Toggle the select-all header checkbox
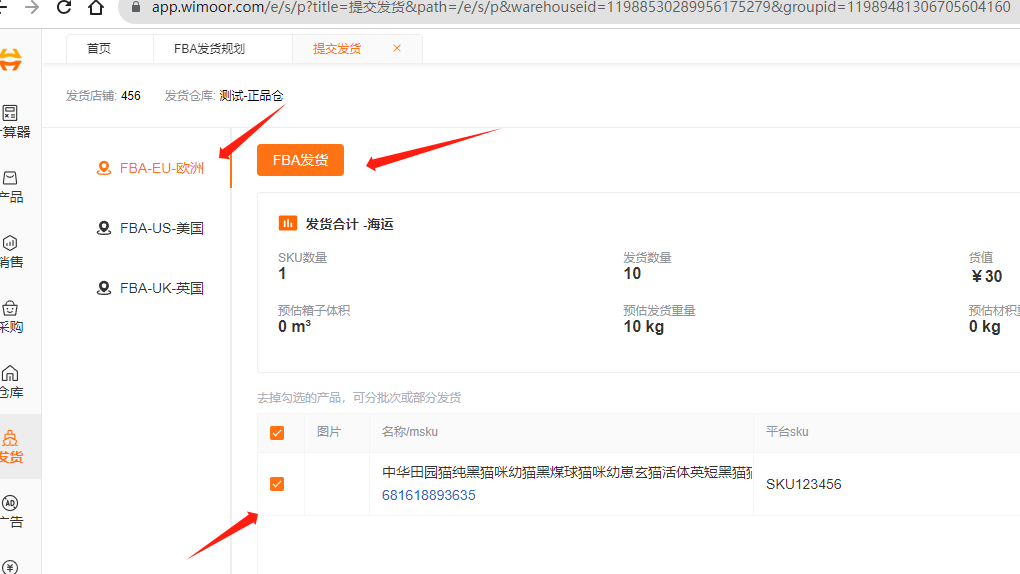This screenshot has width=1020, height=574. (x=277, y=433)
